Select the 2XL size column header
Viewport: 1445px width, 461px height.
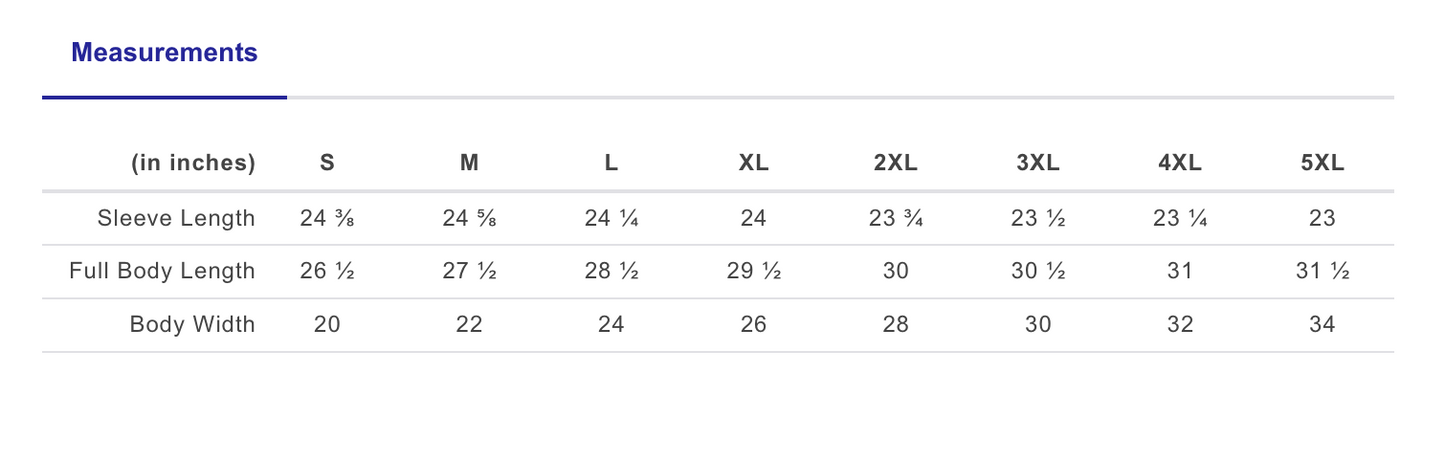click(x=895, y=163)
